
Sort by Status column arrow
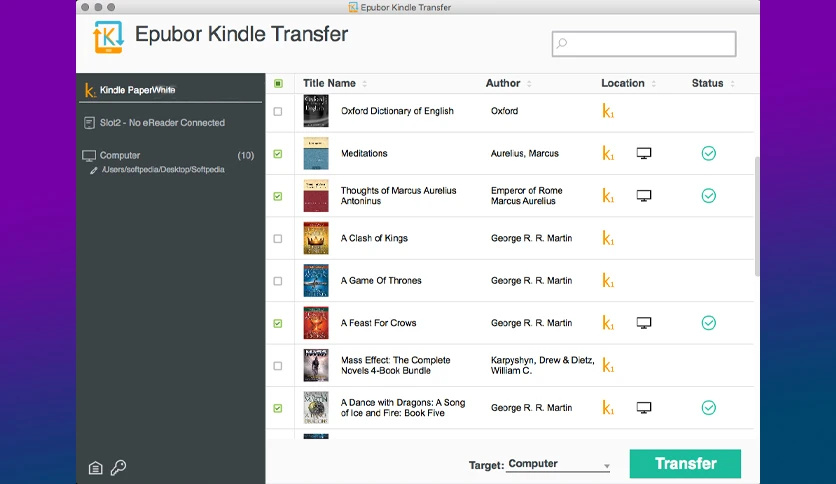[733, 84]
